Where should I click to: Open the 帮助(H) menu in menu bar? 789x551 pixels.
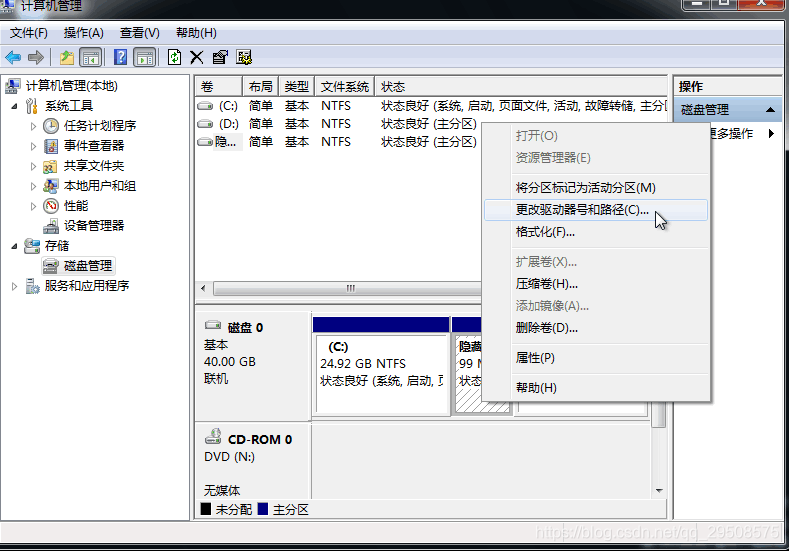pyautogui.click(x=196, y=33)
